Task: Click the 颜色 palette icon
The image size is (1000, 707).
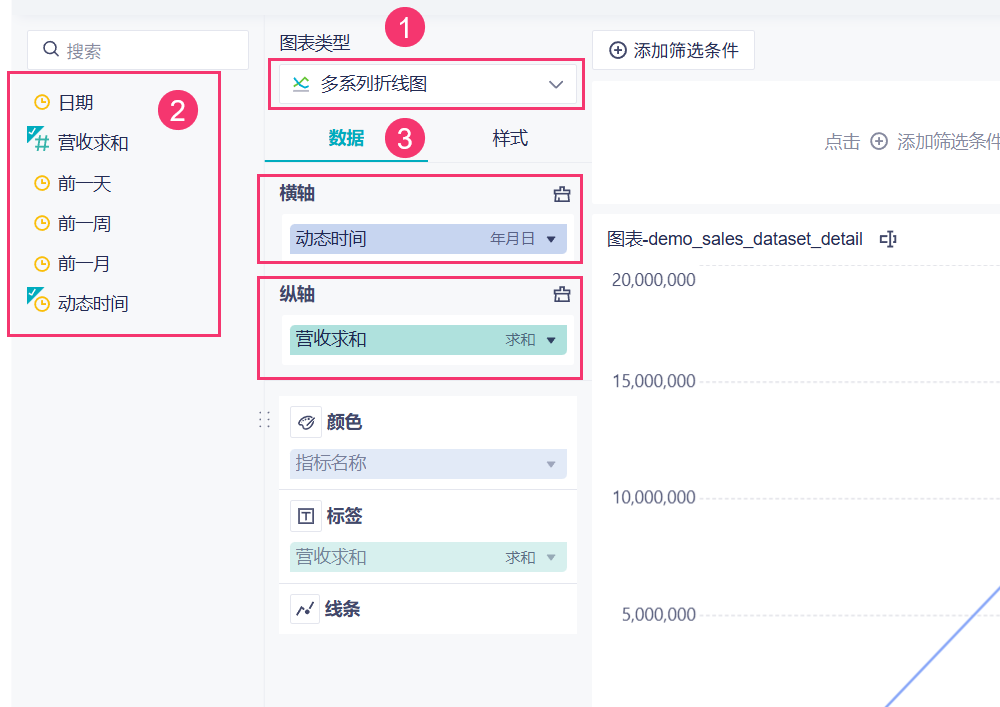Action: [306, 422]
